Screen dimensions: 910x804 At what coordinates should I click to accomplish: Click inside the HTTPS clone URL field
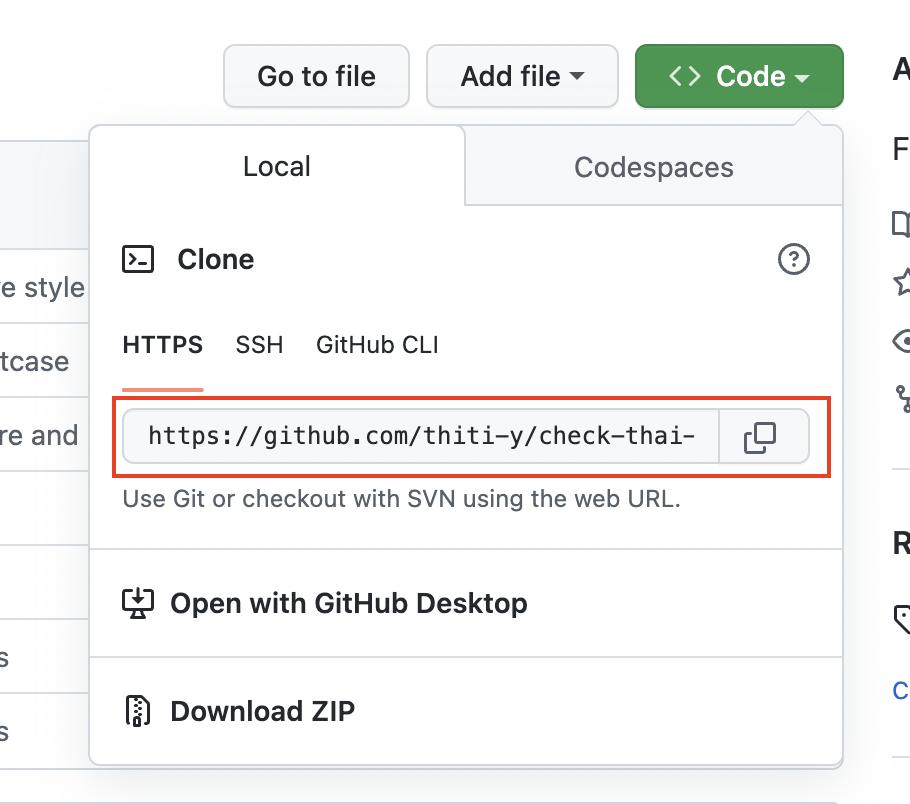(x=420, y=436)
